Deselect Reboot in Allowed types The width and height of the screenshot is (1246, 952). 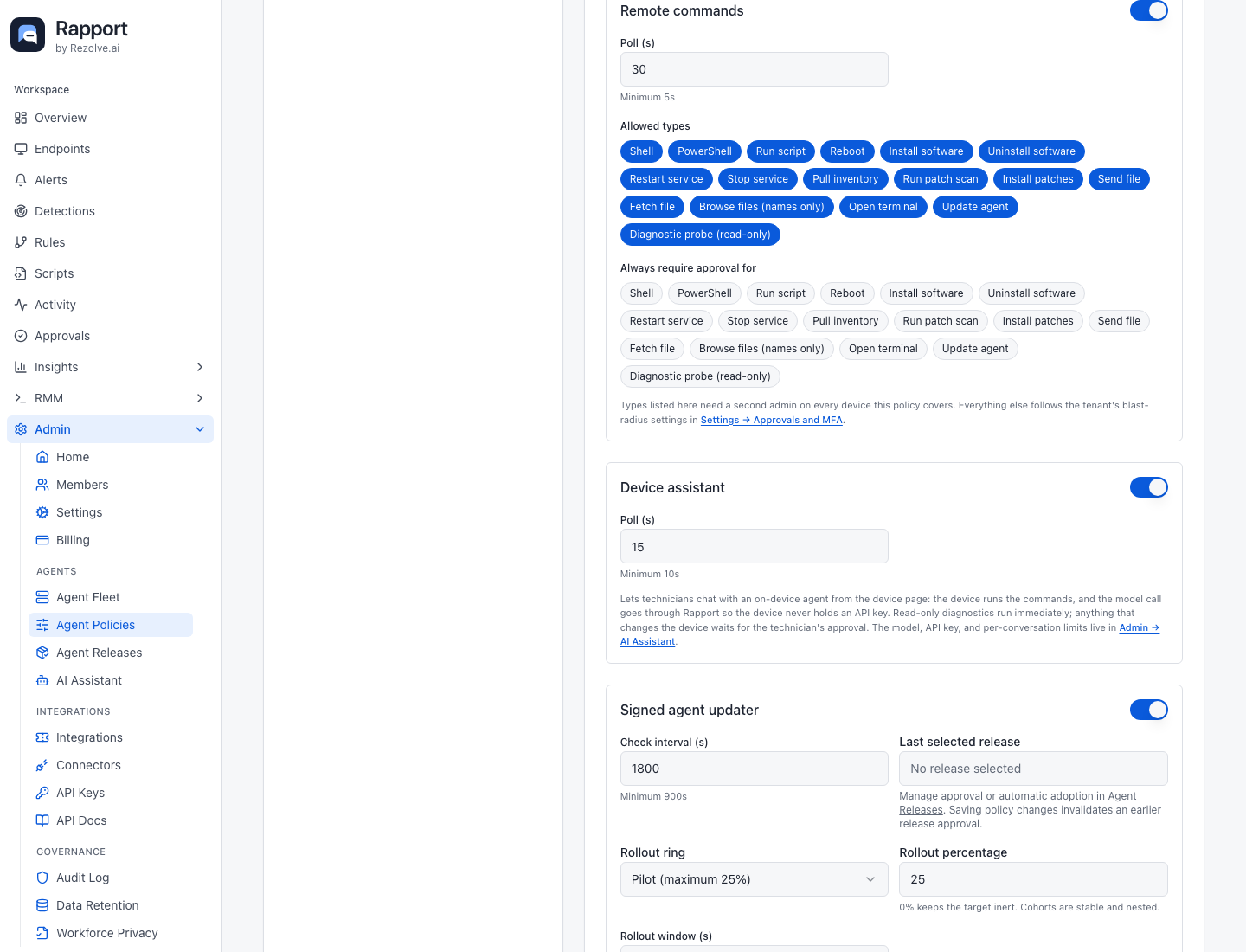(x=847, y=151)
